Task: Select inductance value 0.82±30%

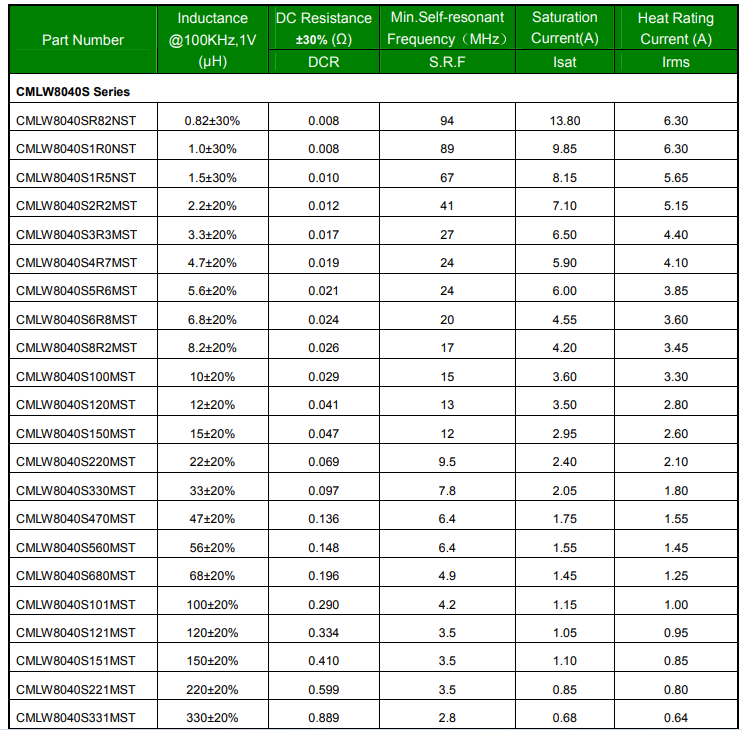Action: click(x=212, y=121)
